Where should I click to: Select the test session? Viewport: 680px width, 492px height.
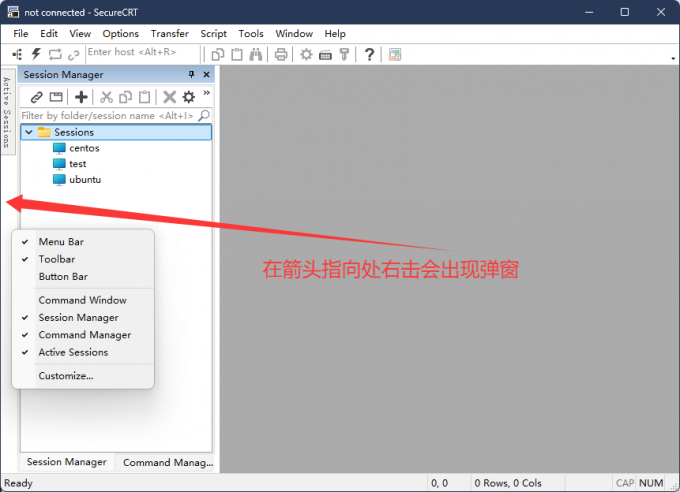tap(78, 164)
